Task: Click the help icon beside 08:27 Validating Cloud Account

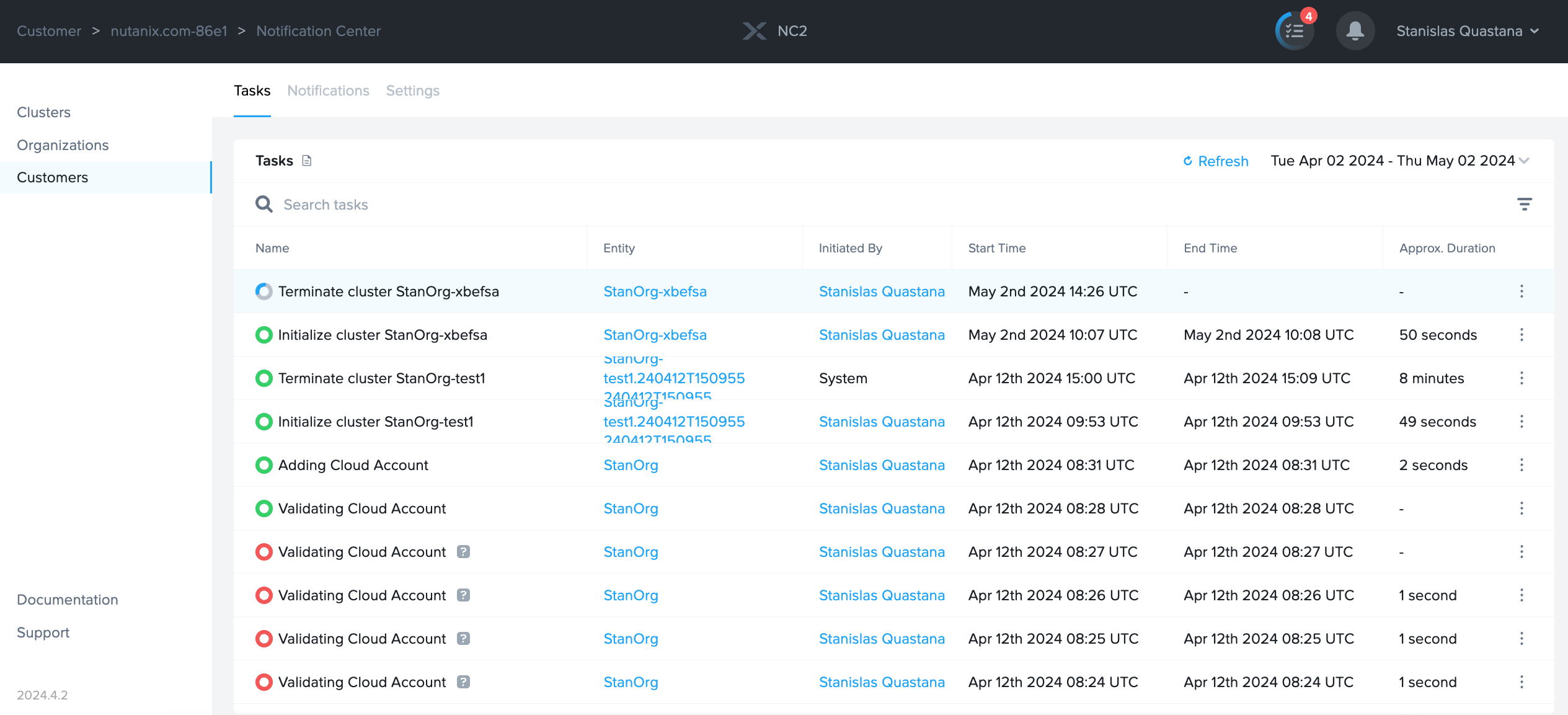Action: pos(463,551)
